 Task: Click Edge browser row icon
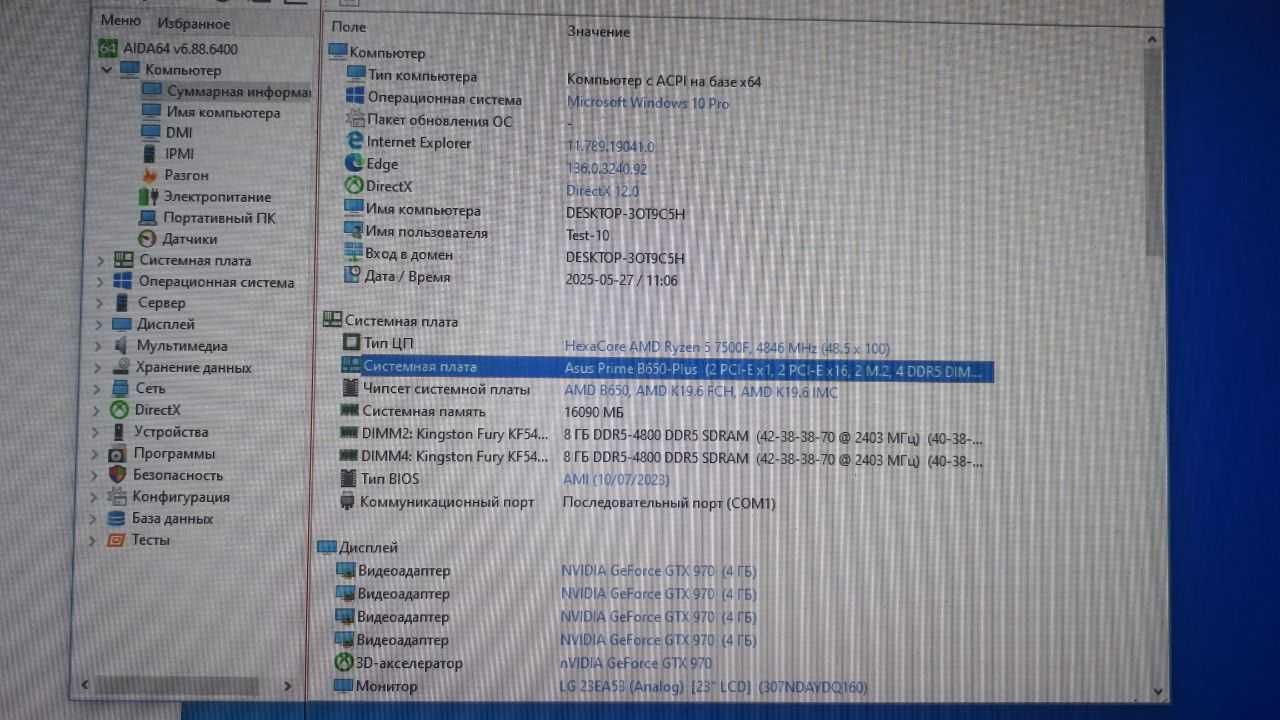[354, 164]
